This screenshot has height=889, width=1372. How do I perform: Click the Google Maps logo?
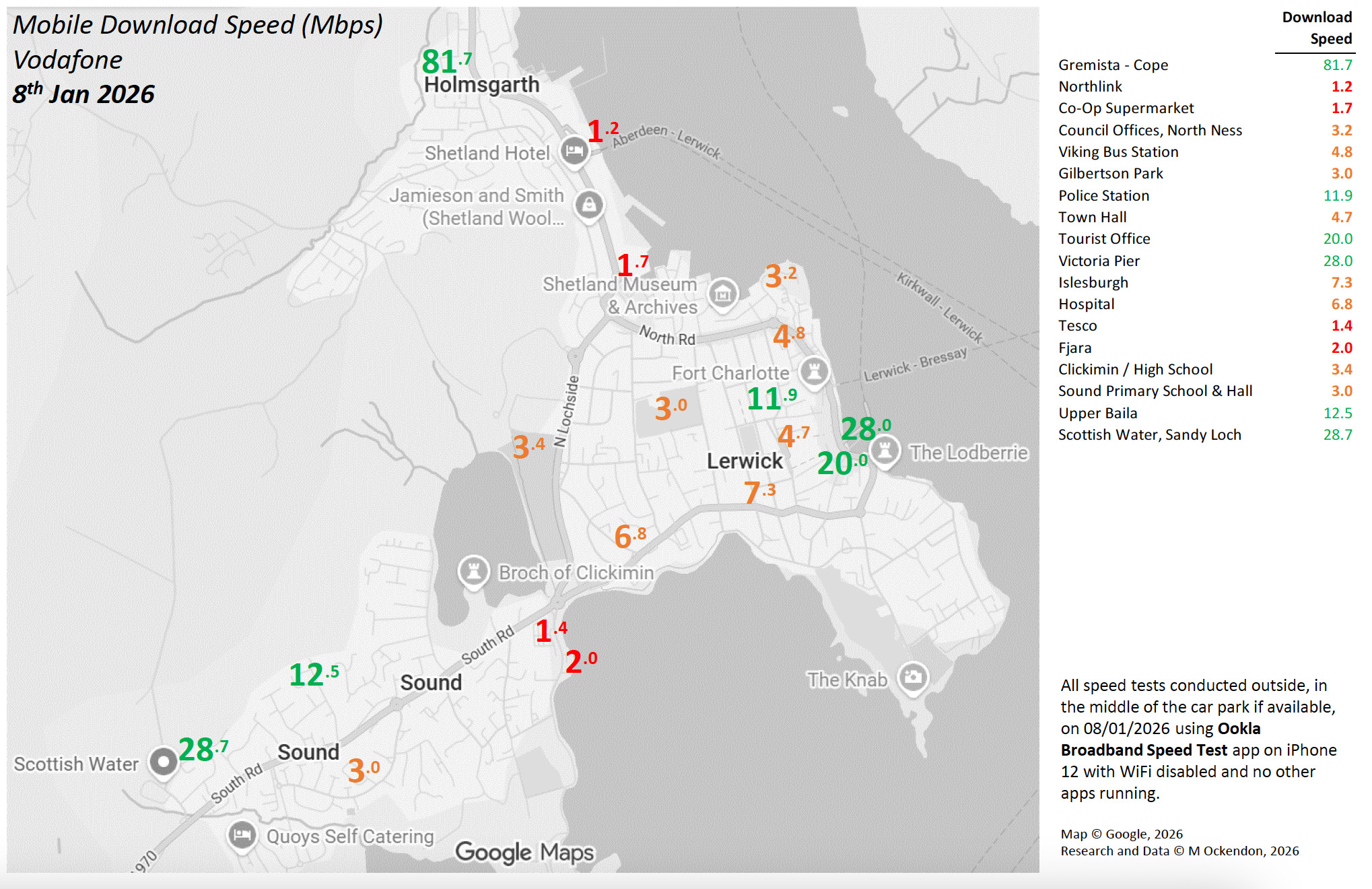(524, 852)
